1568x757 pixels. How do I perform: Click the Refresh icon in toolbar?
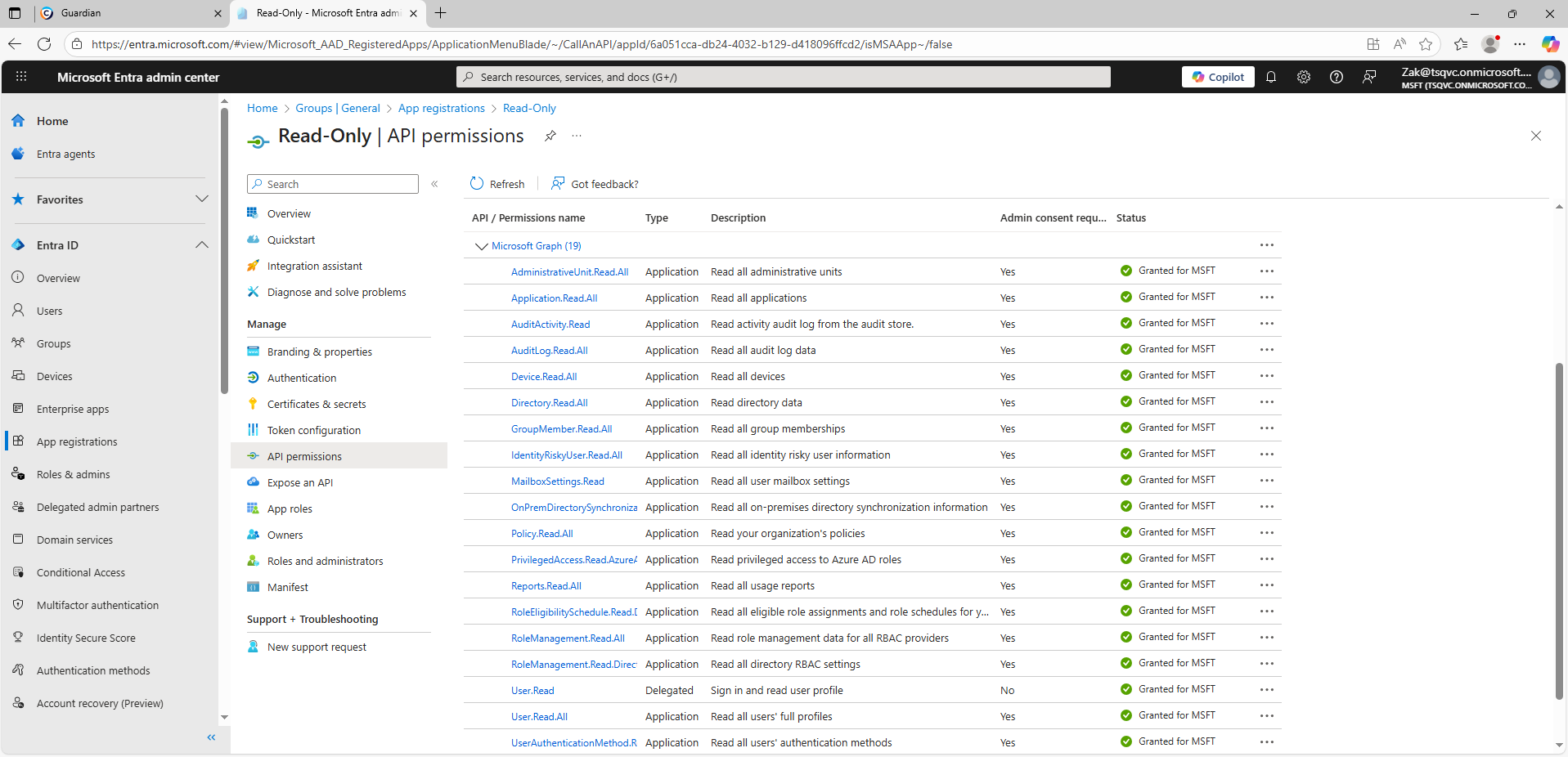[x=477, y=184]
